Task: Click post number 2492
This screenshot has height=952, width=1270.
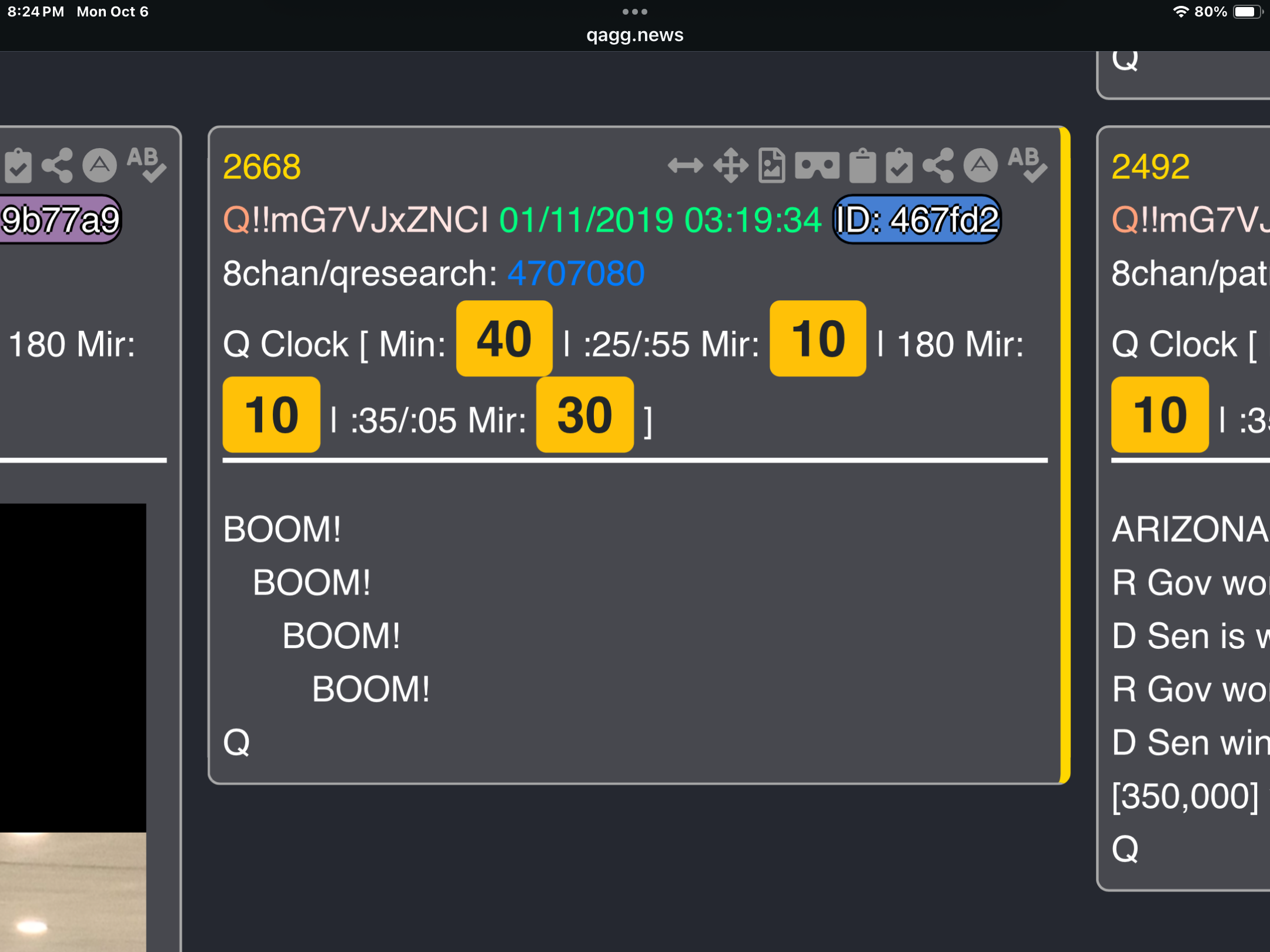Action: (x=1150, y=167)
